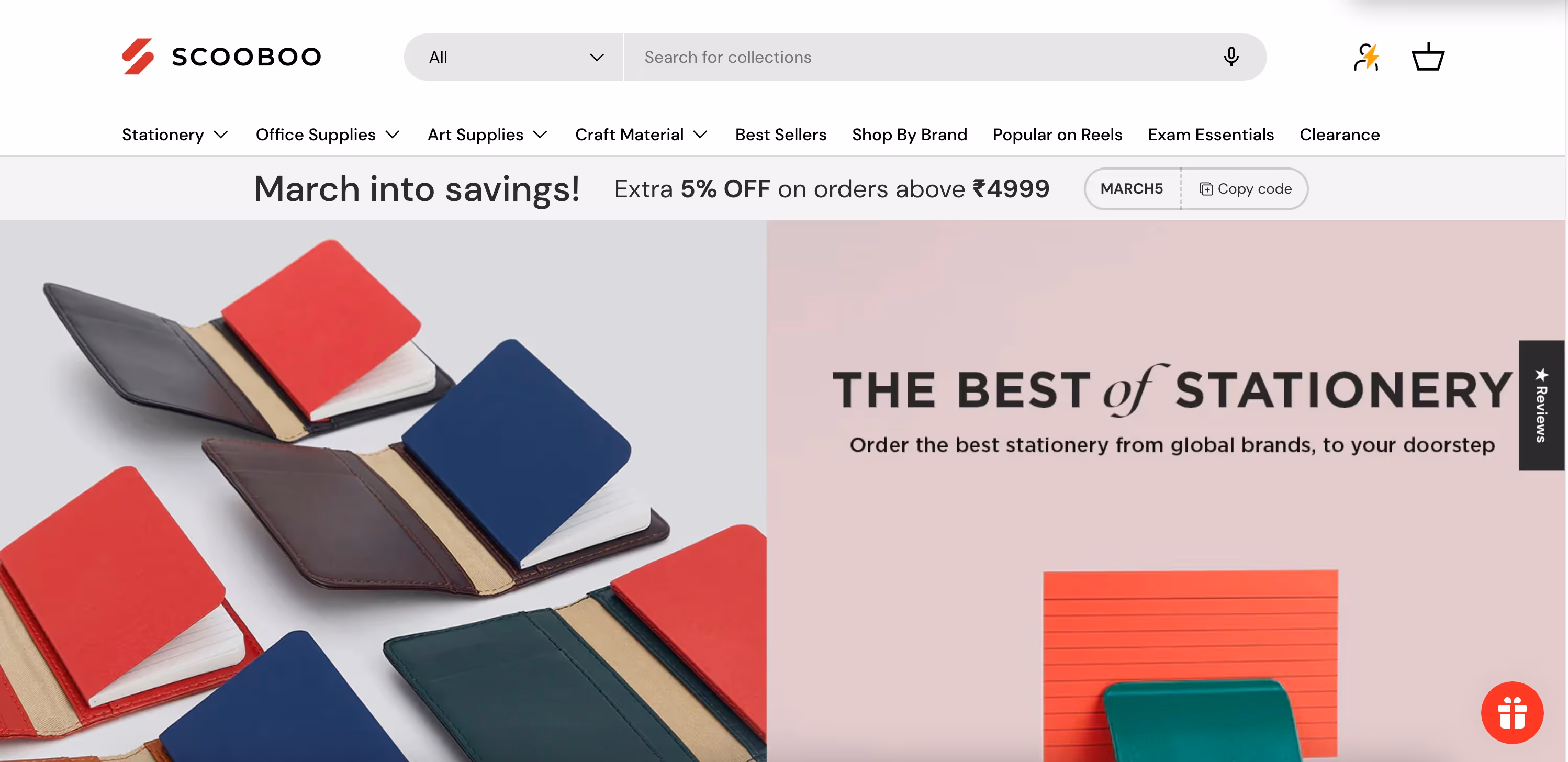This screenshot has width=1568, height=762.
Task: Expand the Office Supplies menu
Action: (328, 135)
